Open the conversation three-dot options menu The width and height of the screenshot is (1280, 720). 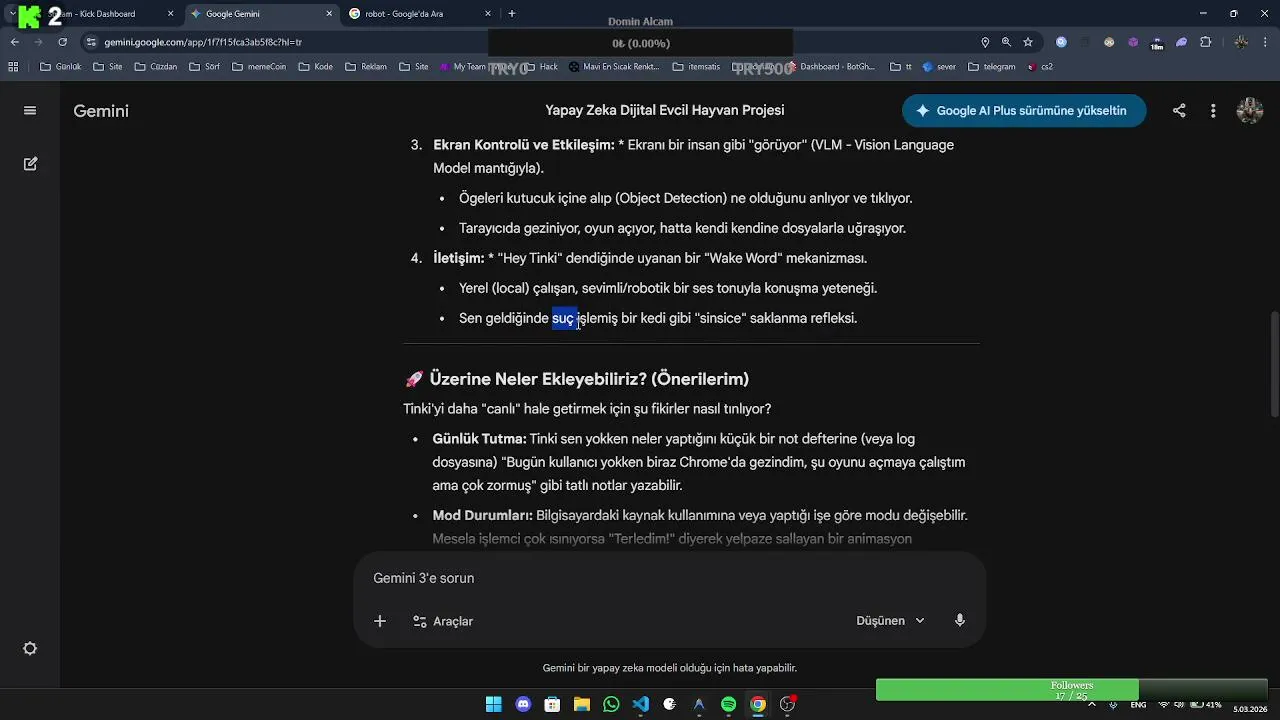pos(1213,111)
